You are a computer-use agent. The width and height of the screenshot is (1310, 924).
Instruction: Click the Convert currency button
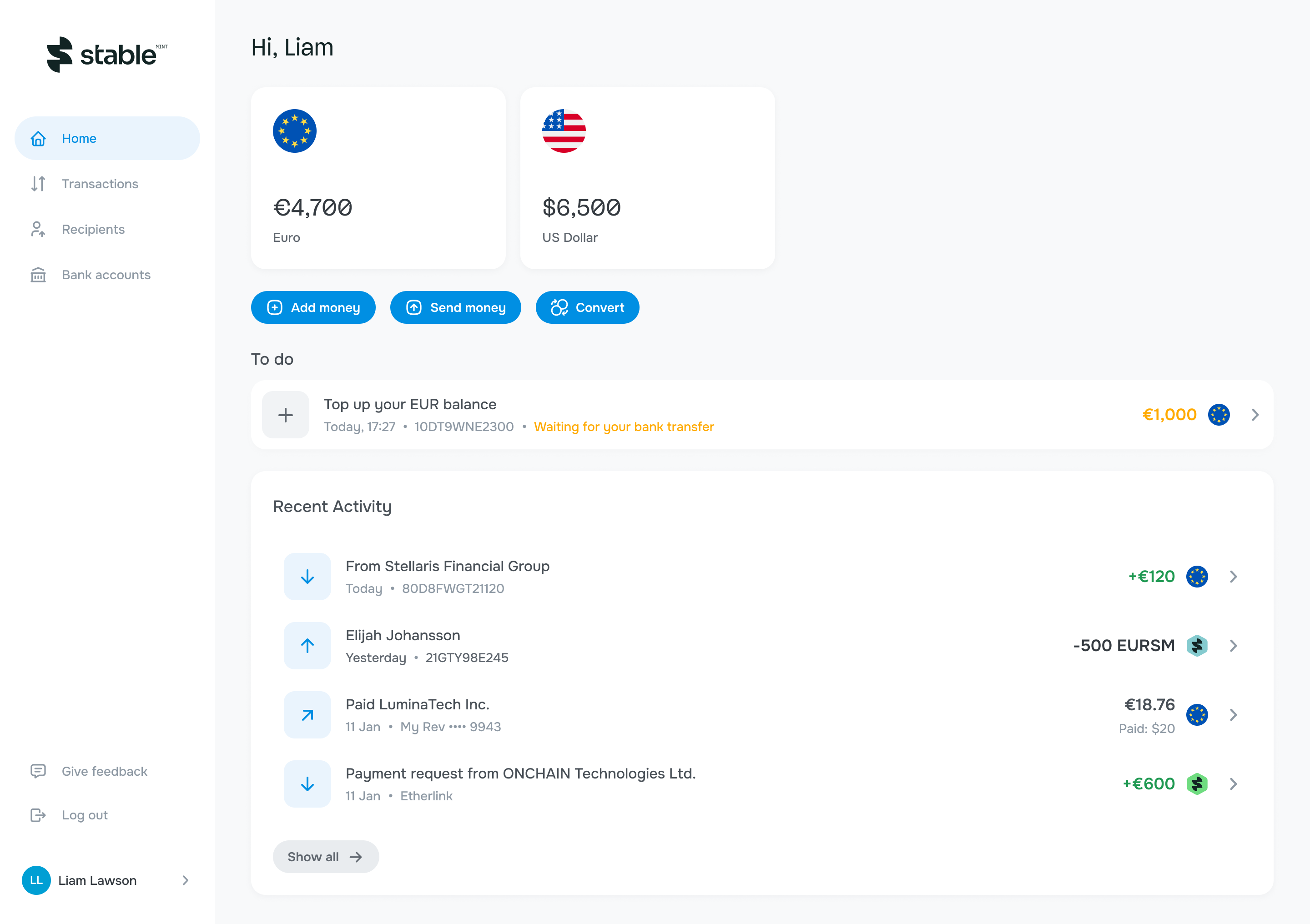pyautogui.click(x=588, y=307)
